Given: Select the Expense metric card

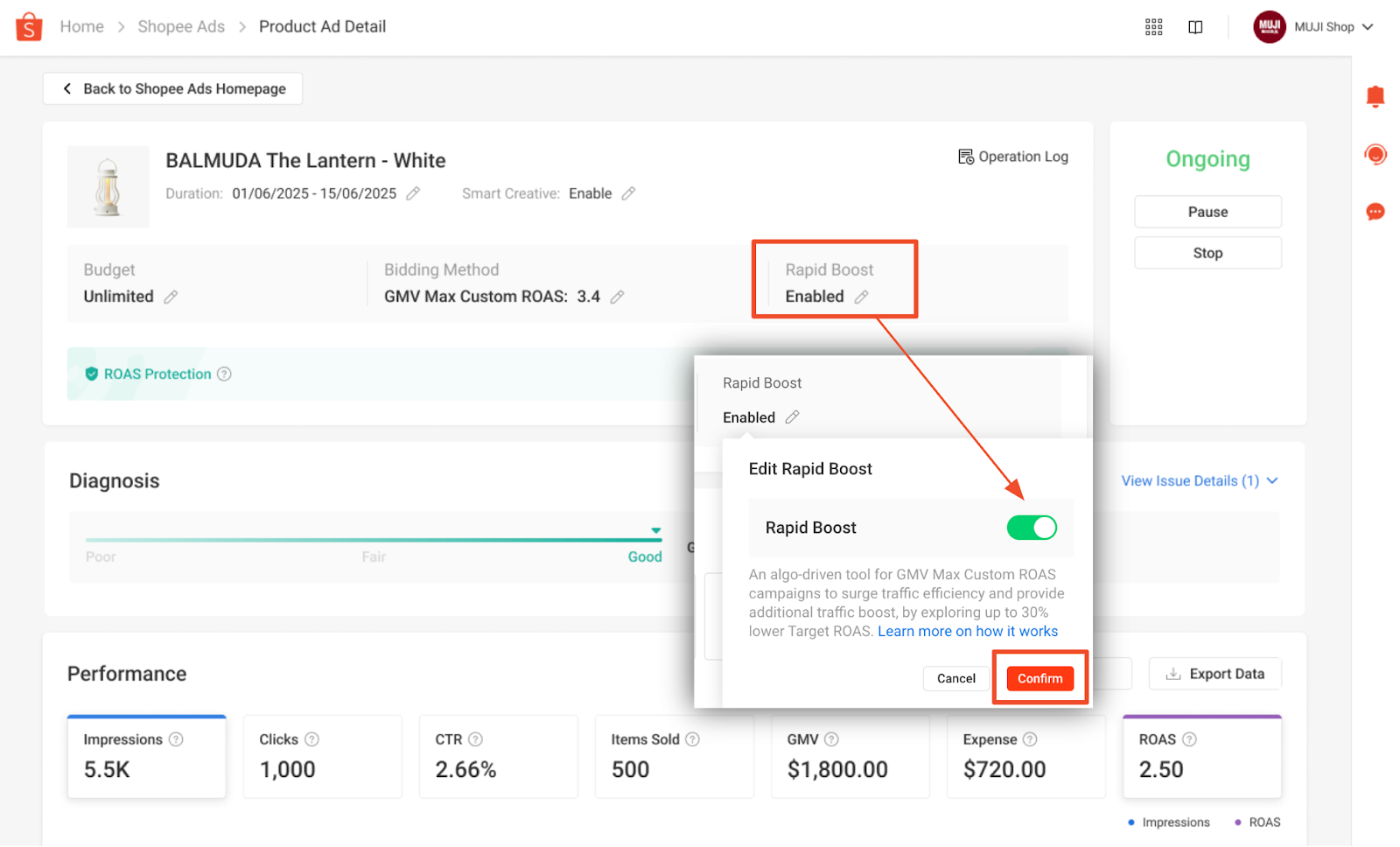Looking at the screenshot, I should (x=1026, y=757).
